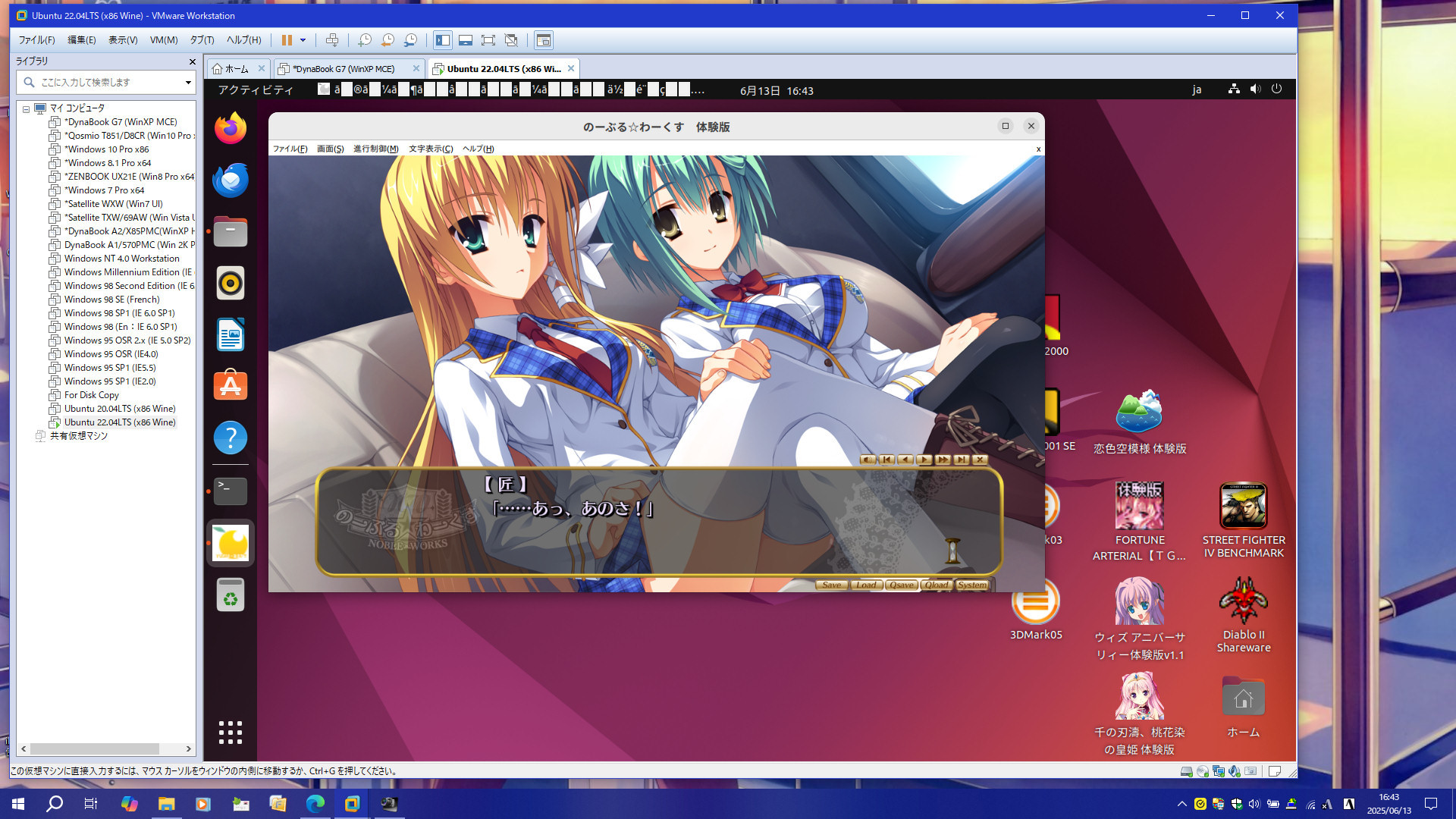Viewport: 1456px width, 819px height.
Task: Open Ubuntu Software in the dock
Action: [231, 386]
